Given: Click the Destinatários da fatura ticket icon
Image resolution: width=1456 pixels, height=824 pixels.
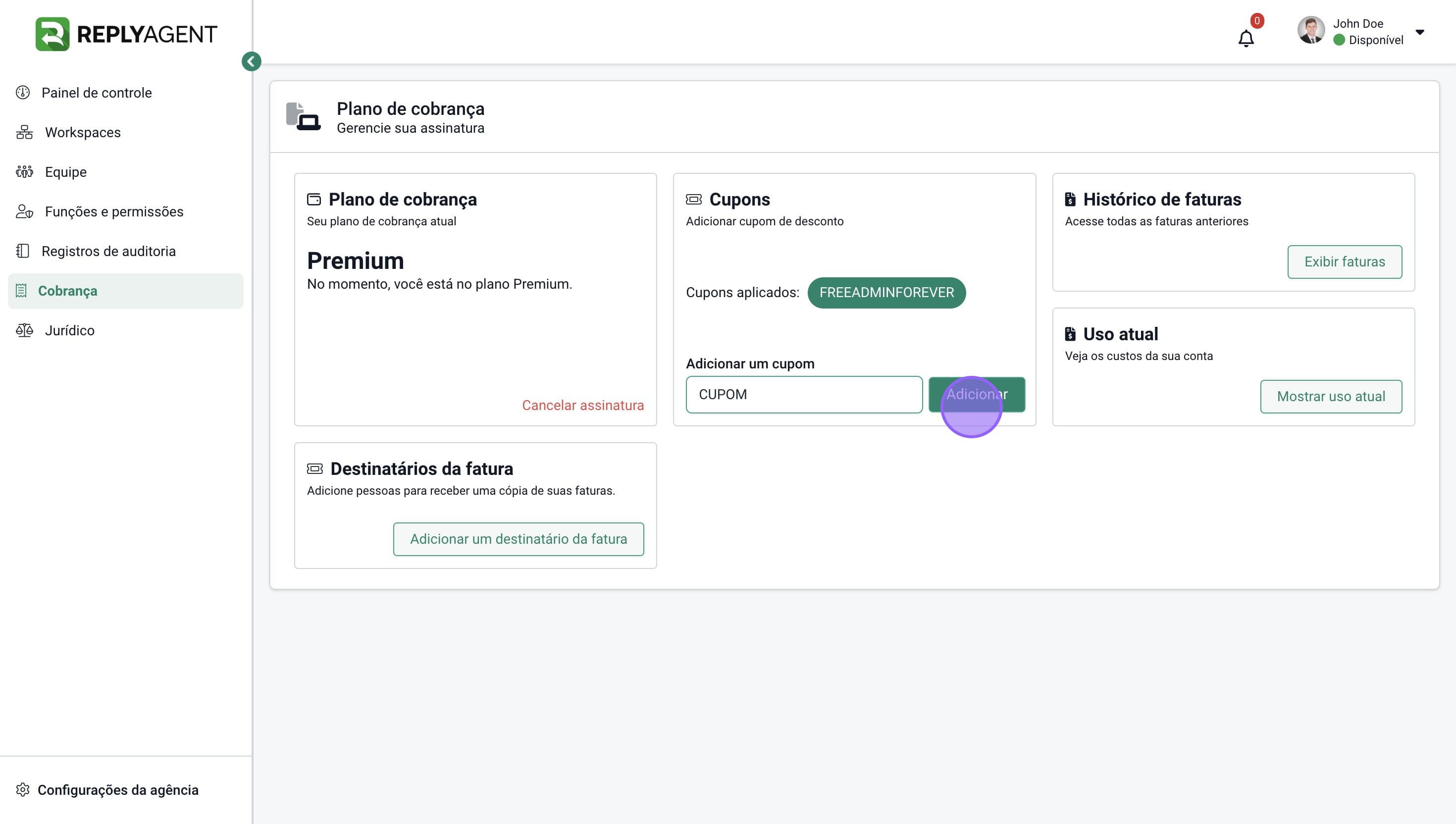Looking at the screenshot, I should 314,468.
